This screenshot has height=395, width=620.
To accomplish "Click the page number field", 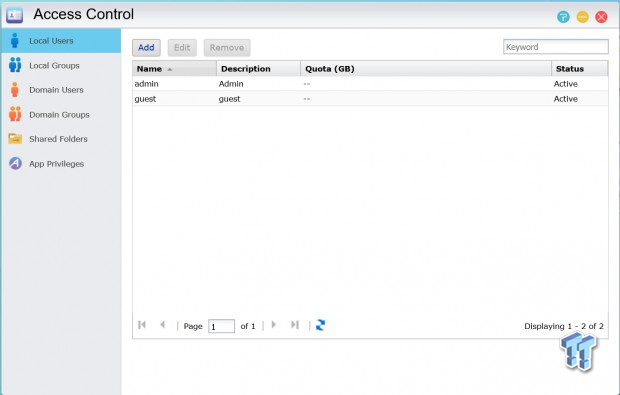I will pos(221,326).
